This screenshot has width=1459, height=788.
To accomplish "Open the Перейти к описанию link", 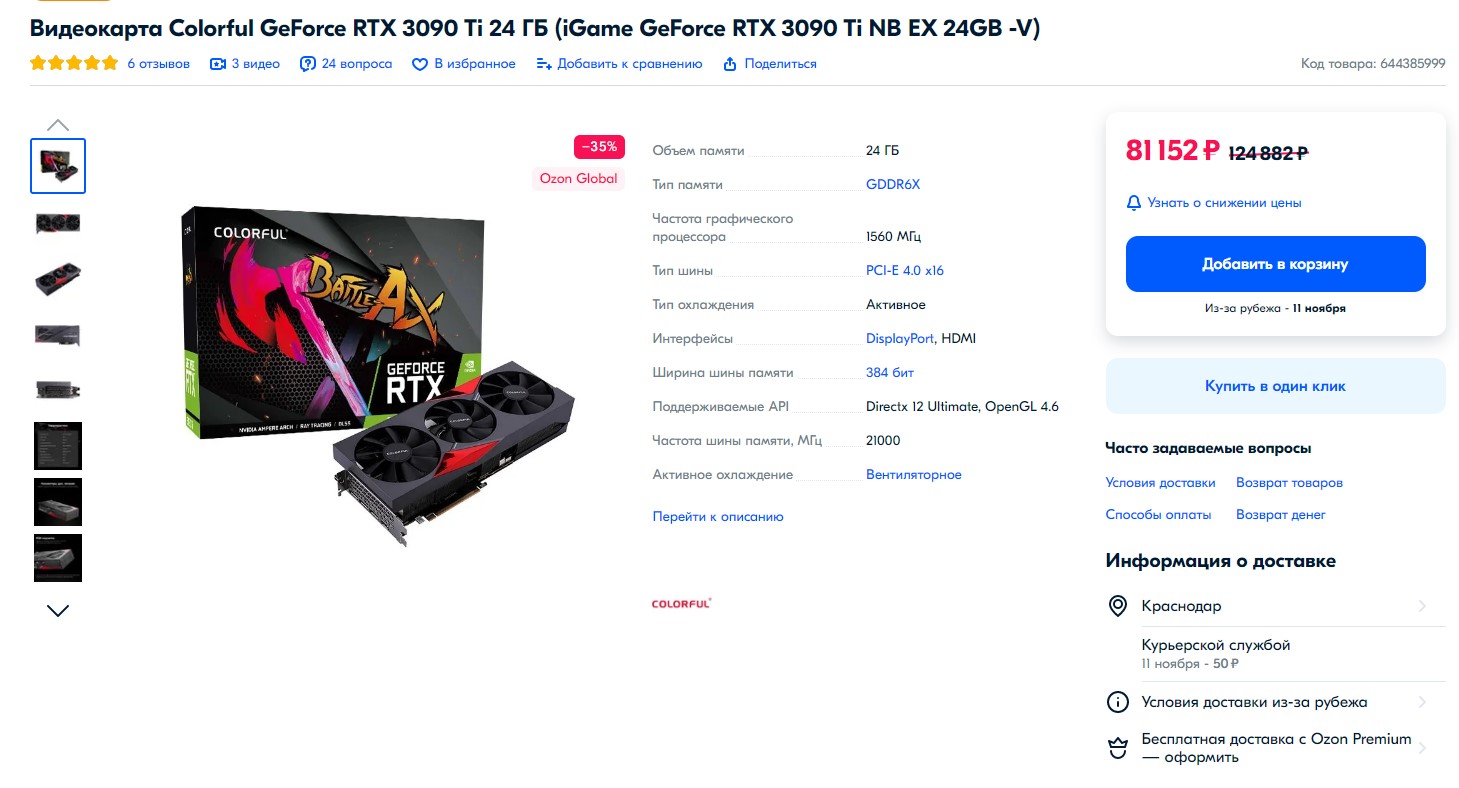I will coord(718,517).
